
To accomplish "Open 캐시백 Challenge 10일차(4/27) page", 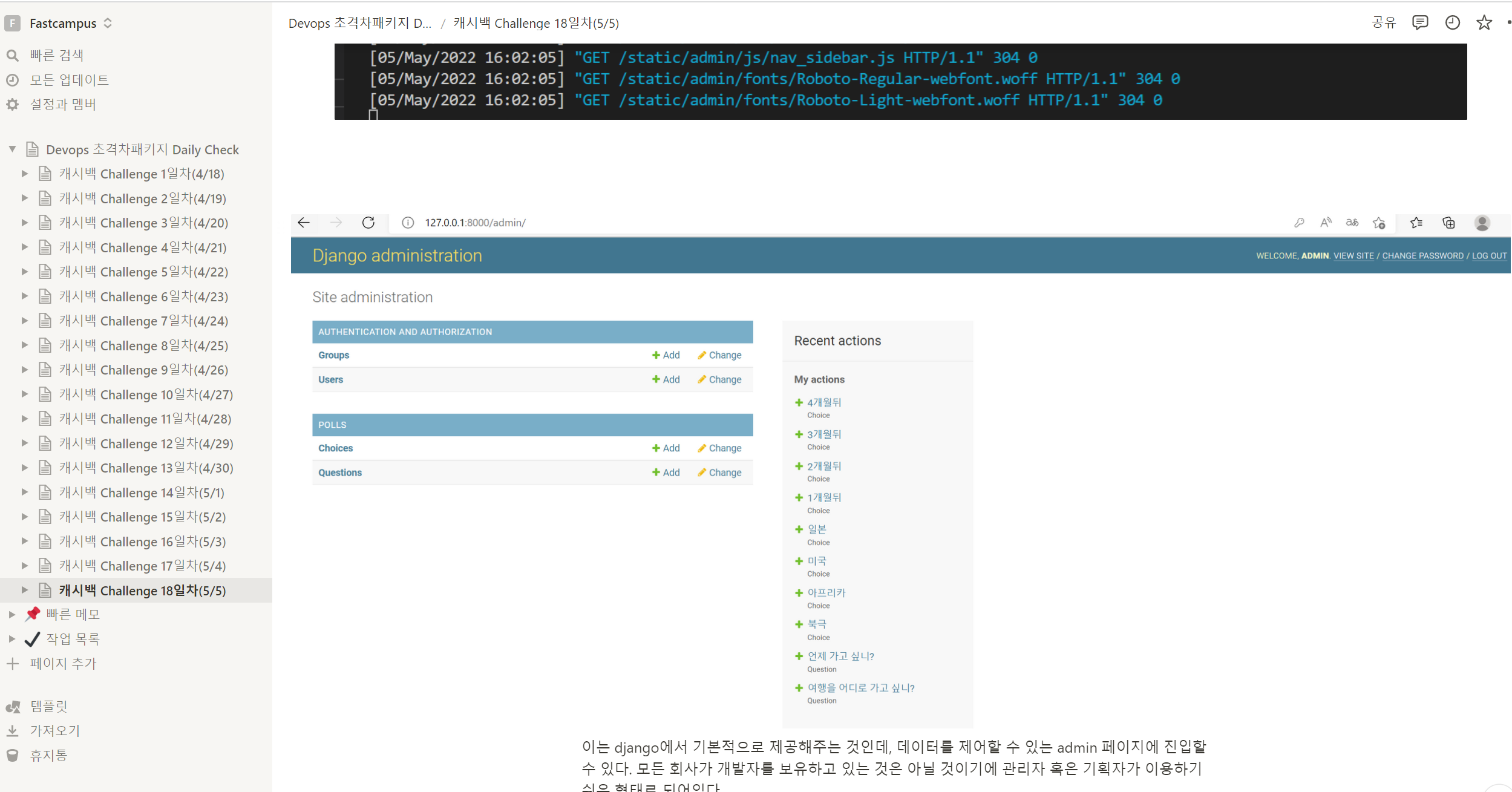I will 145,394.
